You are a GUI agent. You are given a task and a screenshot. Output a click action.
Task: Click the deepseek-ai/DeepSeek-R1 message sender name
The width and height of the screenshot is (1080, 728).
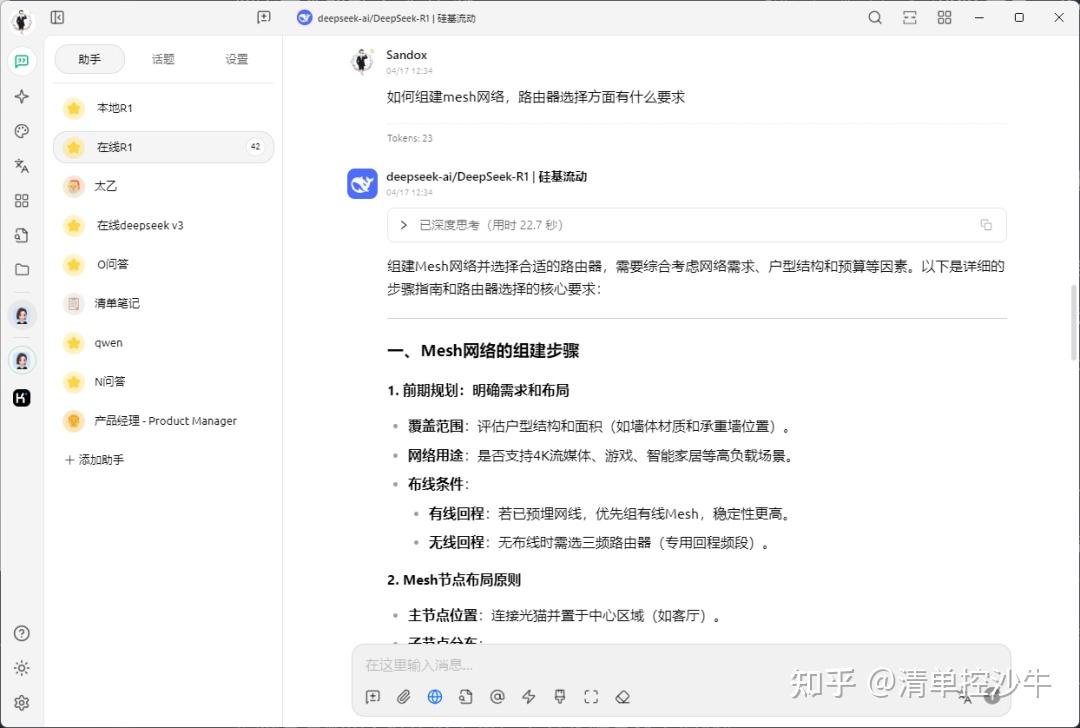[x=486, y=176]
